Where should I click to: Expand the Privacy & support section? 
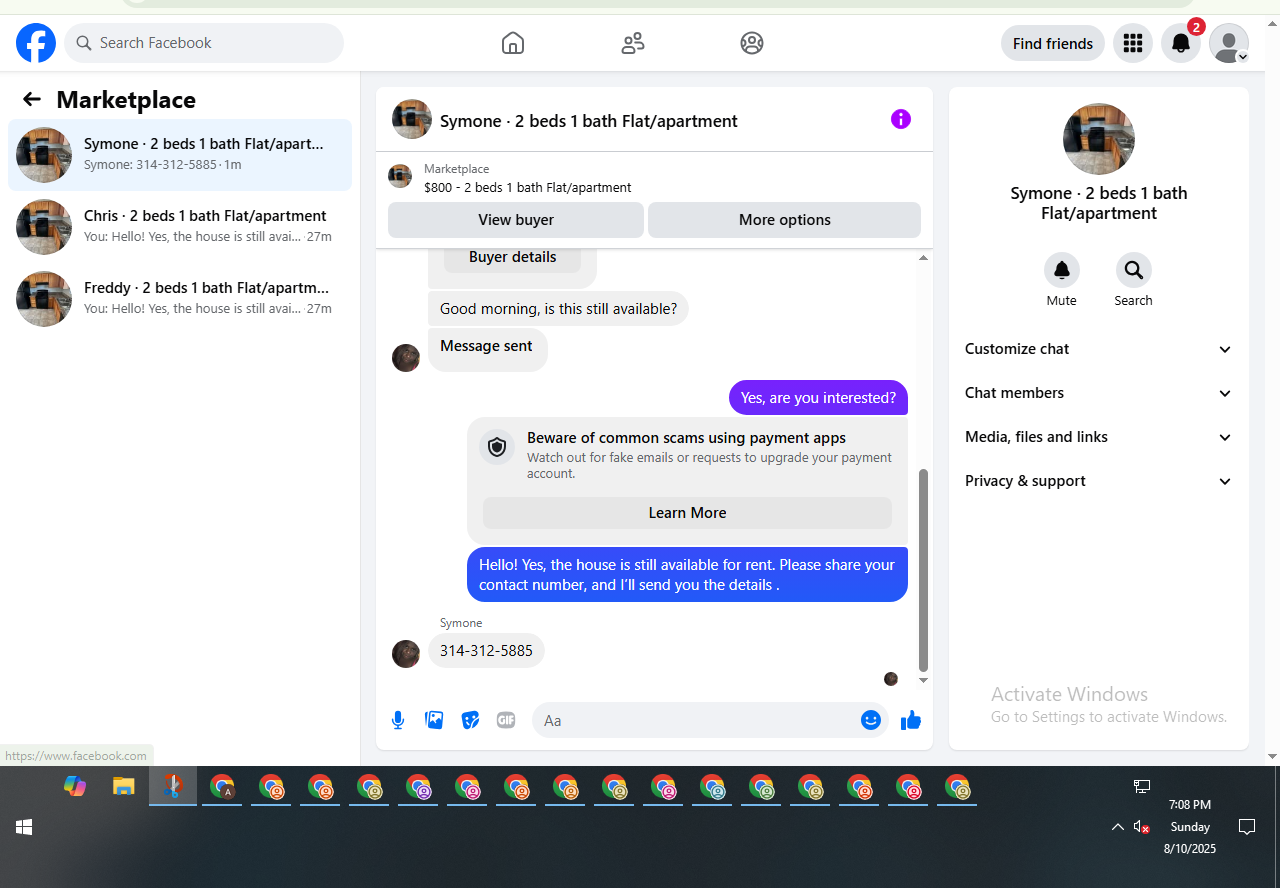[1099, 481]
